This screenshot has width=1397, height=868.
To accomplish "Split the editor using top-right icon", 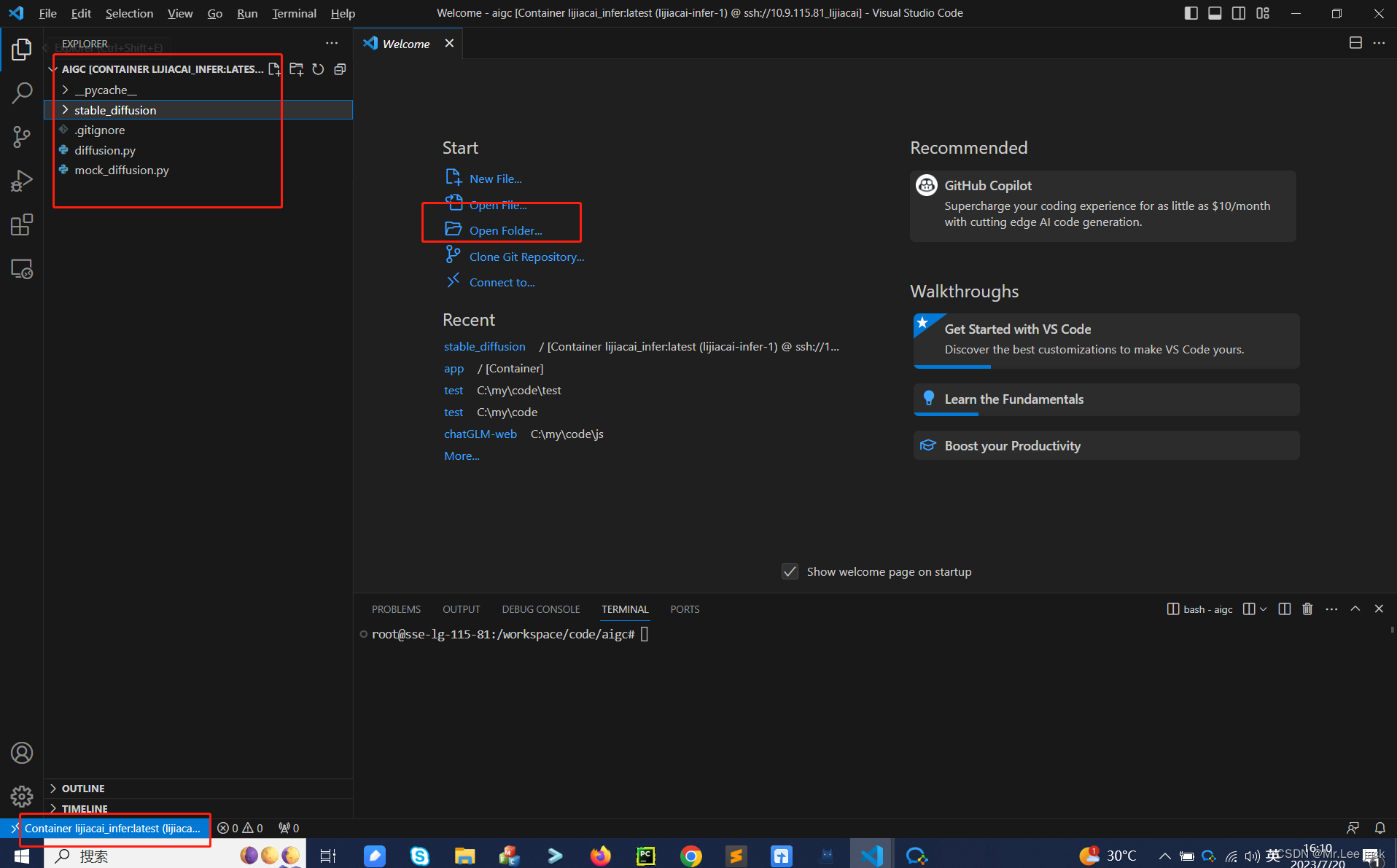I will (x=1355, y=43).
